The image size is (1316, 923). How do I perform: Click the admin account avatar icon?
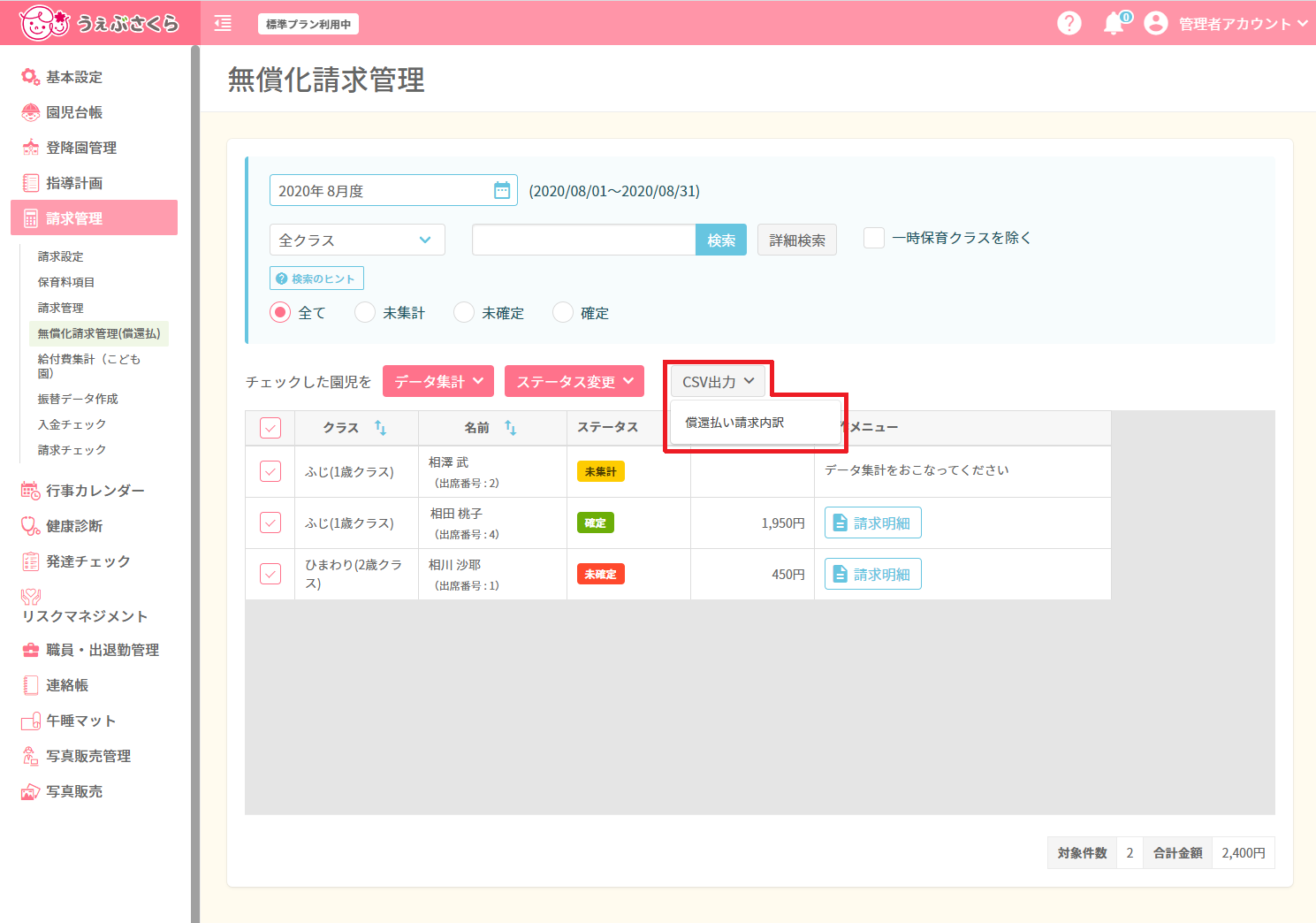coord(1156,23)
